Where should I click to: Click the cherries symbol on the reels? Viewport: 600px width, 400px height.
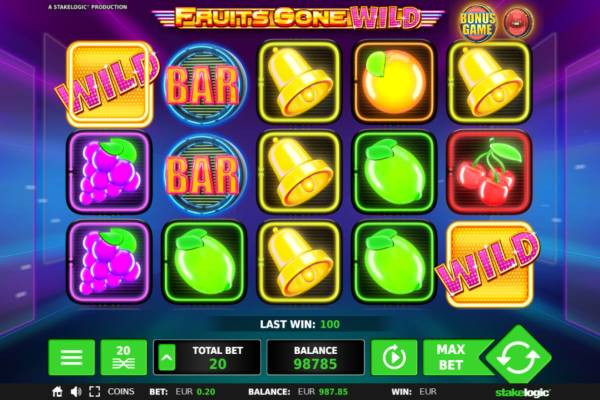coord(489,172)
